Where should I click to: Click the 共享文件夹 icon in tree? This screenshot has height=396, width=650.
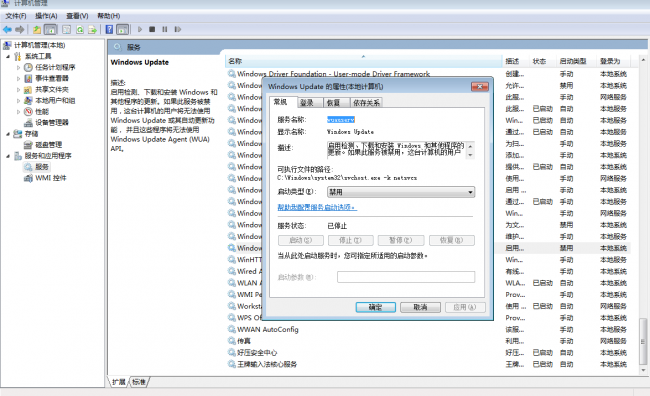tap(28, 90)
